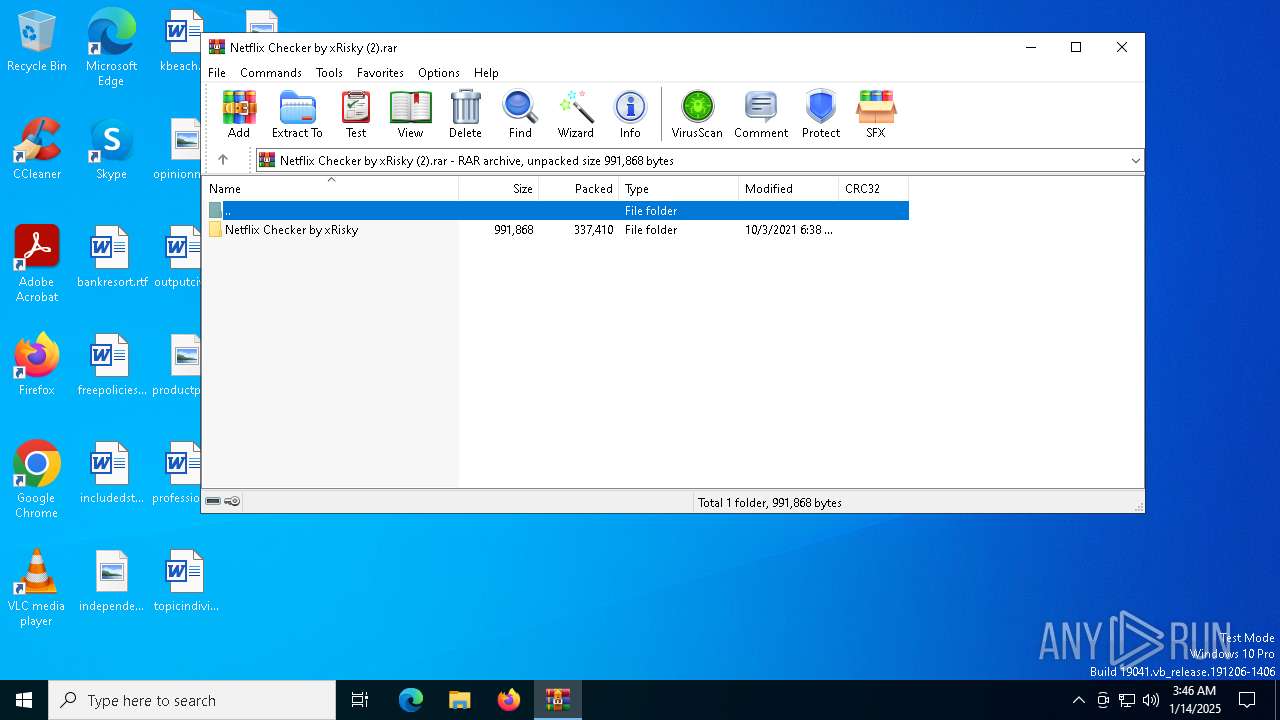1280x720 pixels.
Task: Click the SFX toolbar icon
Action: pyautogui.click(x=876, y=114)
